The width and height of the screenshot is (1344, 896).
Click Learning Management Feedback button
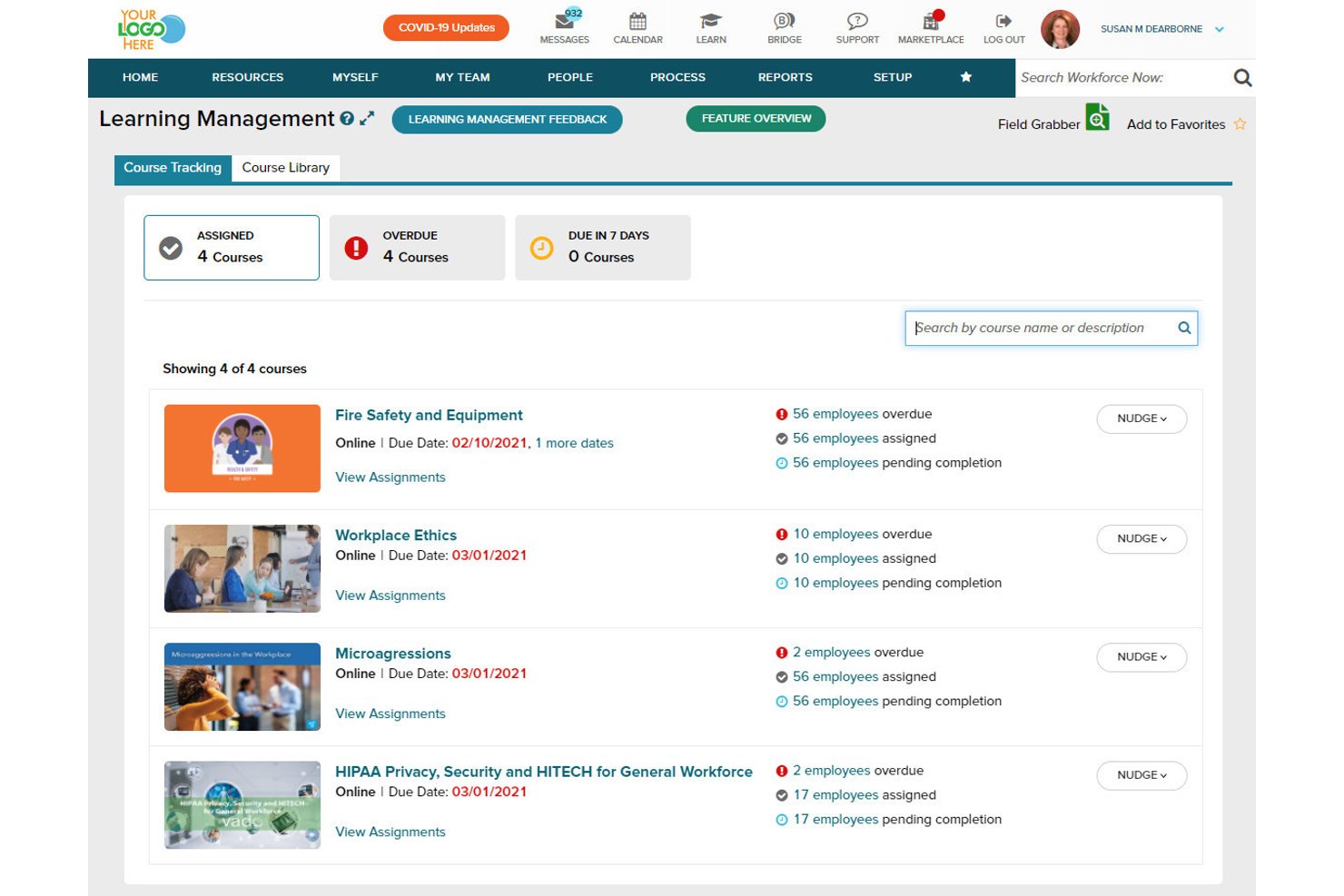(x=508, y=119)
